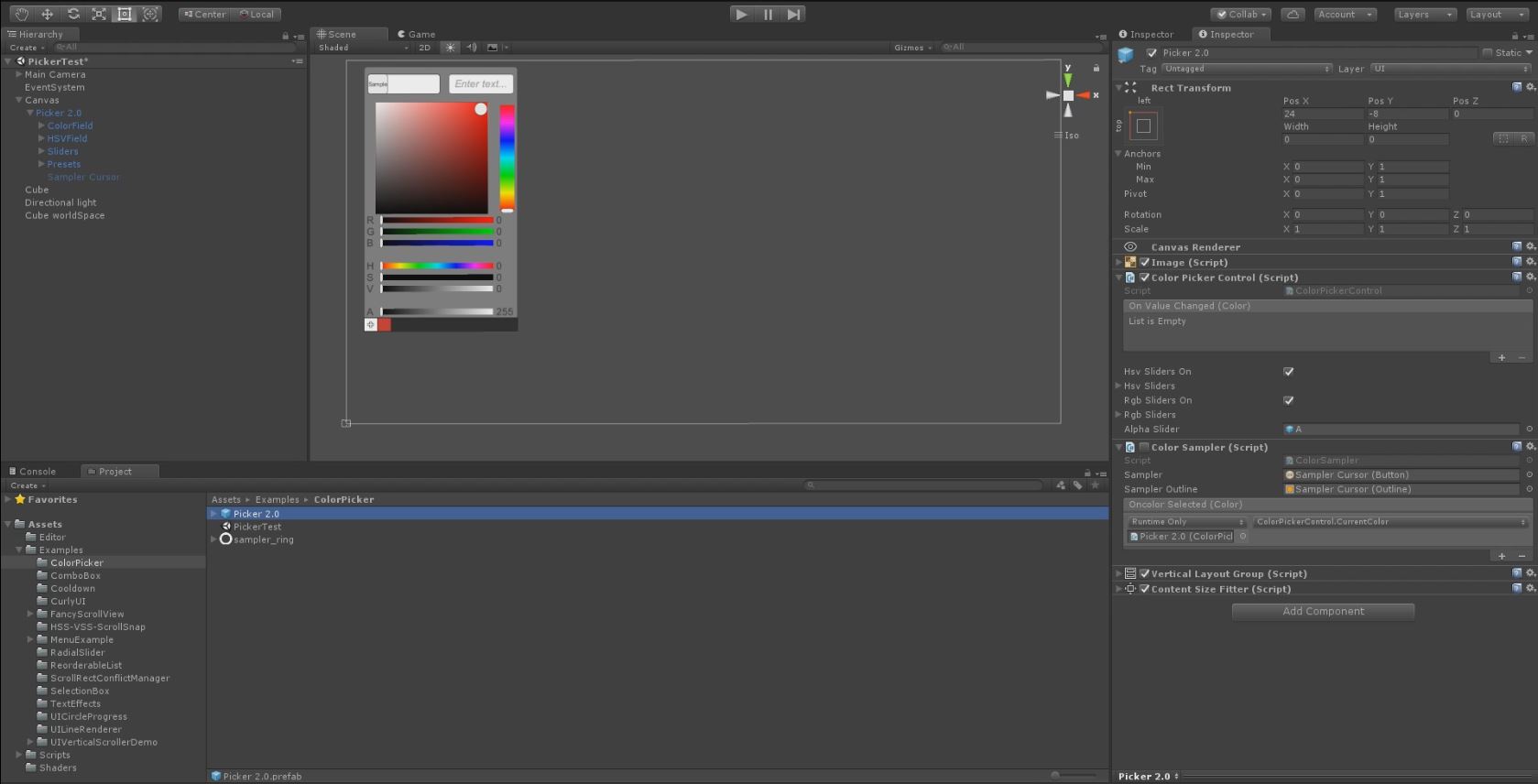This screenshot has width=1538, height=784.
Task: Open Rect Transform help book icon
Action: (x=1517, y=87)
